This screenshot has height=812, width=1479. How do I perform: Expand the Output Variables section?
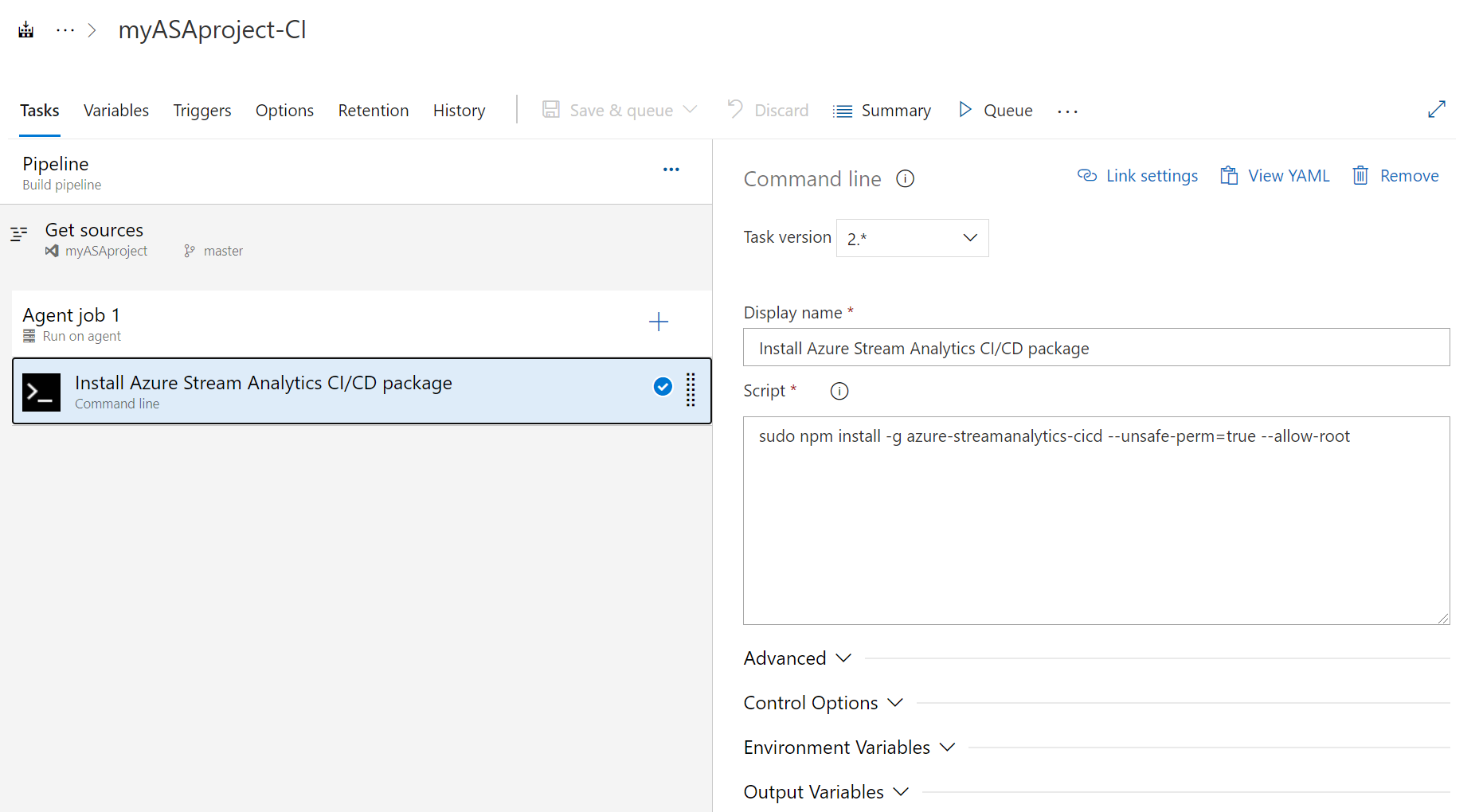826,792
